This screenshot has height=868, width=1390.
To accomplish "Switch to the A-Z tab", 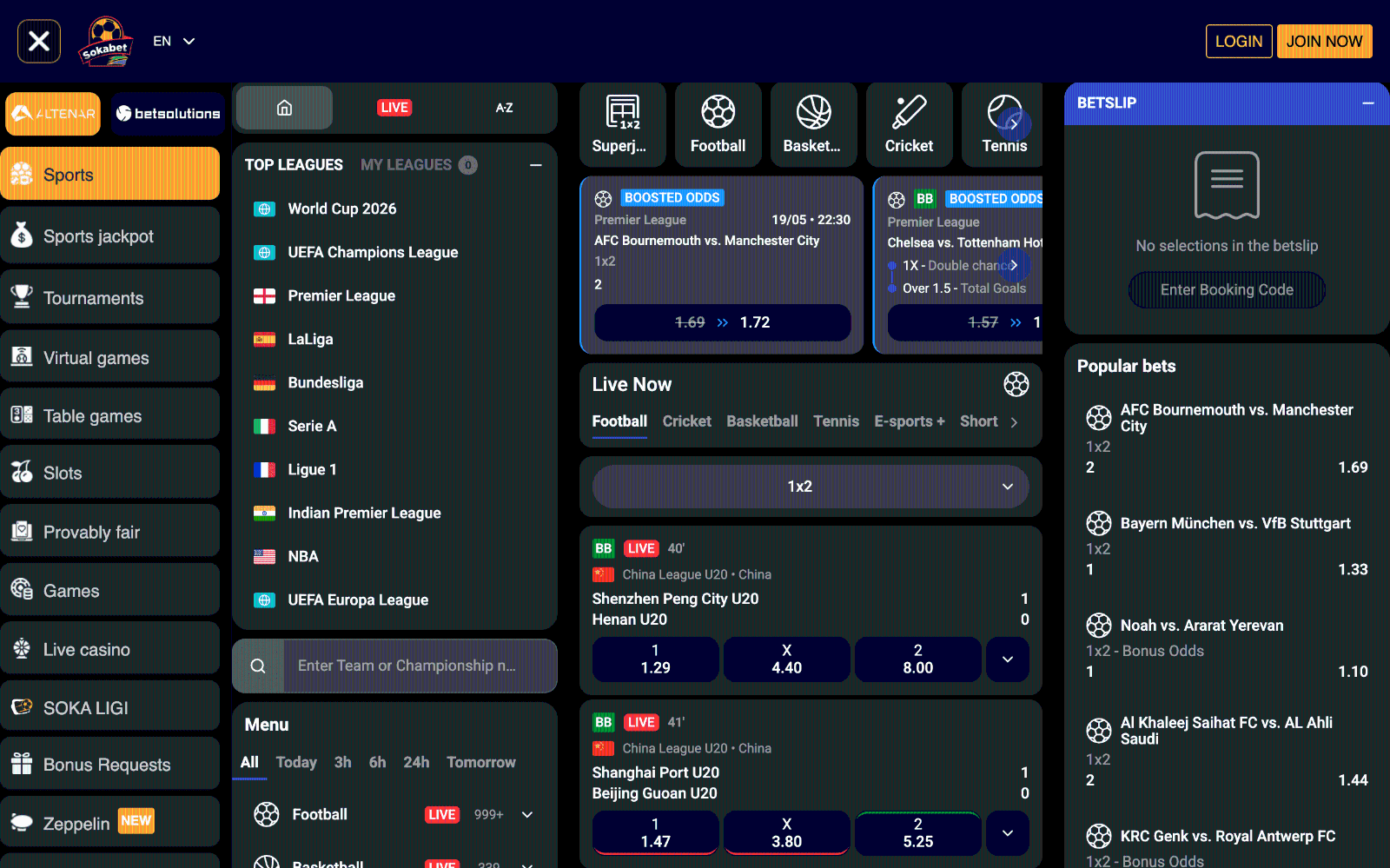I will 504,108.
